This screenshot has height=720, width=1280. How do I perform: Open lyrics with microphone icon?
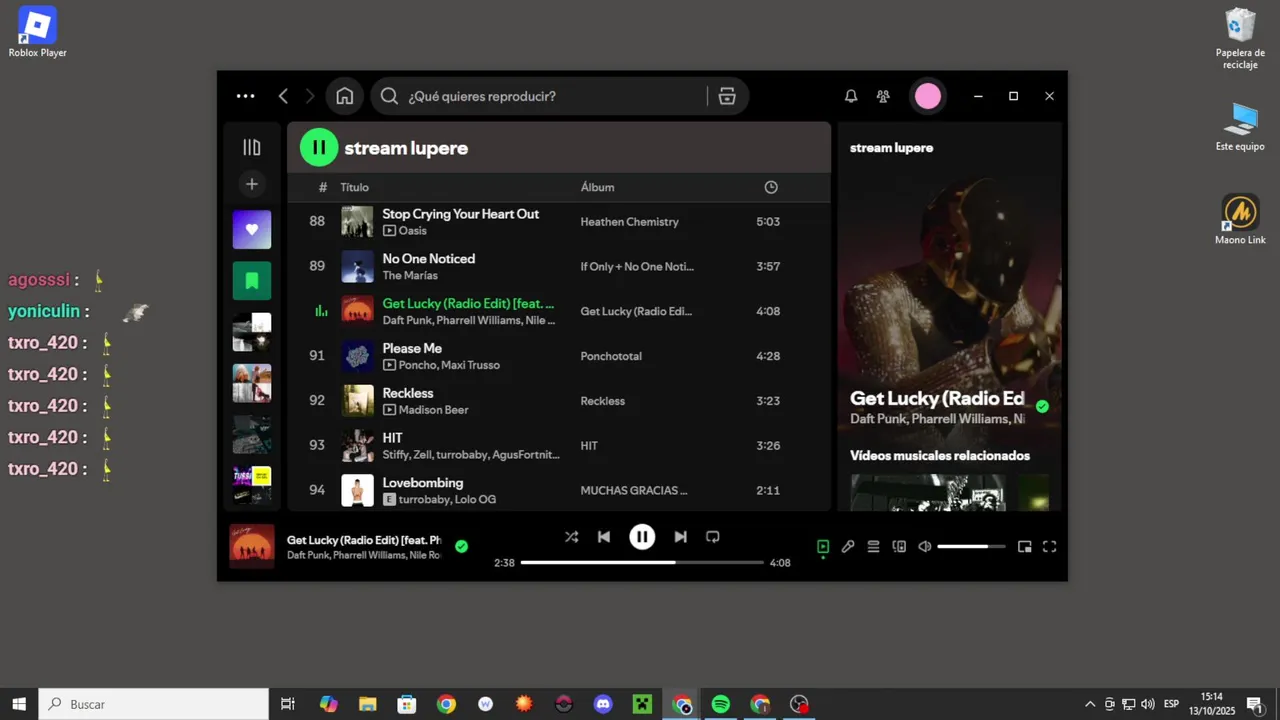pos(848,547)
